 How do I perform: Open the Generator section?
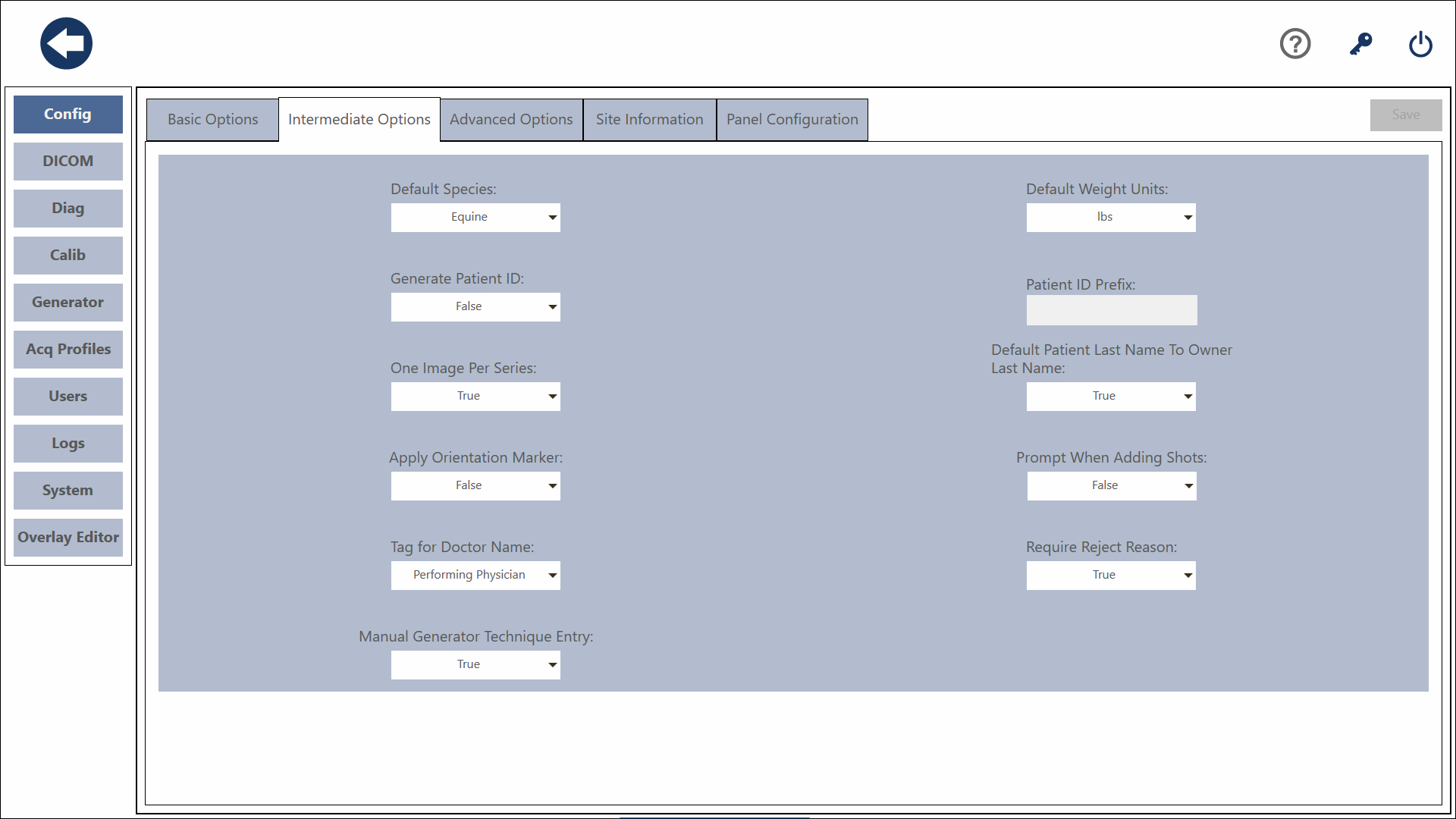pos(68,303)
